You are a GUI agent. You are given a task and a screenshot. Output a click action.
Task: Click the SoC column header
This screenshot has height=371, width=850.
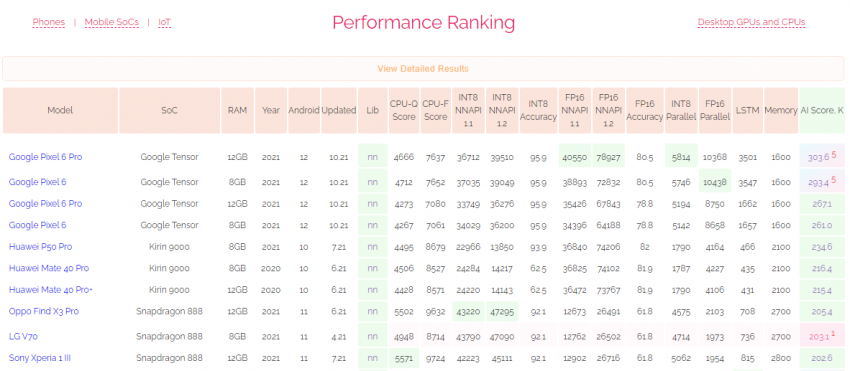click(170, 111)
